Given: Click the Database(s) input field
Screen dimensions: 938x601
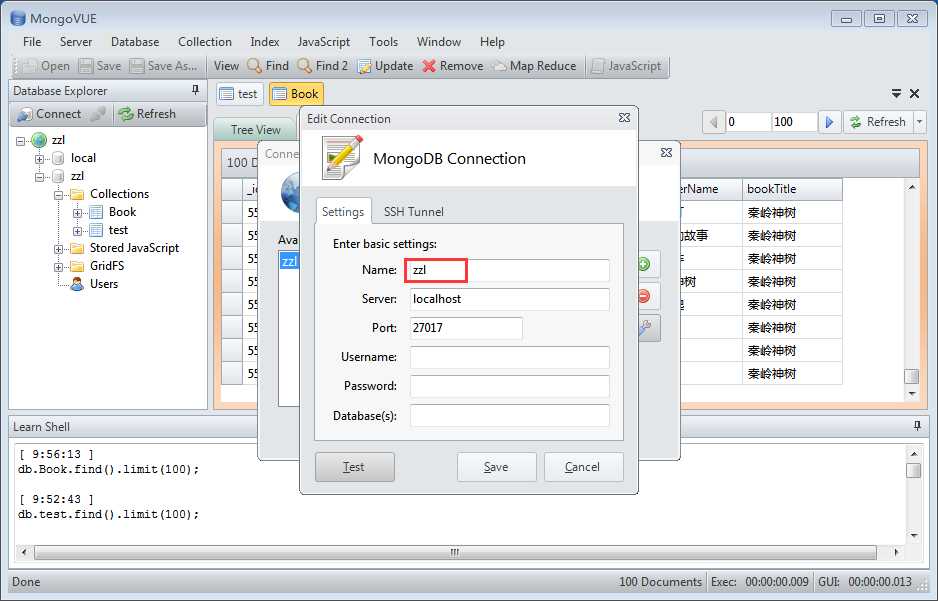Looking at the screenshot, I should [509, 416].
